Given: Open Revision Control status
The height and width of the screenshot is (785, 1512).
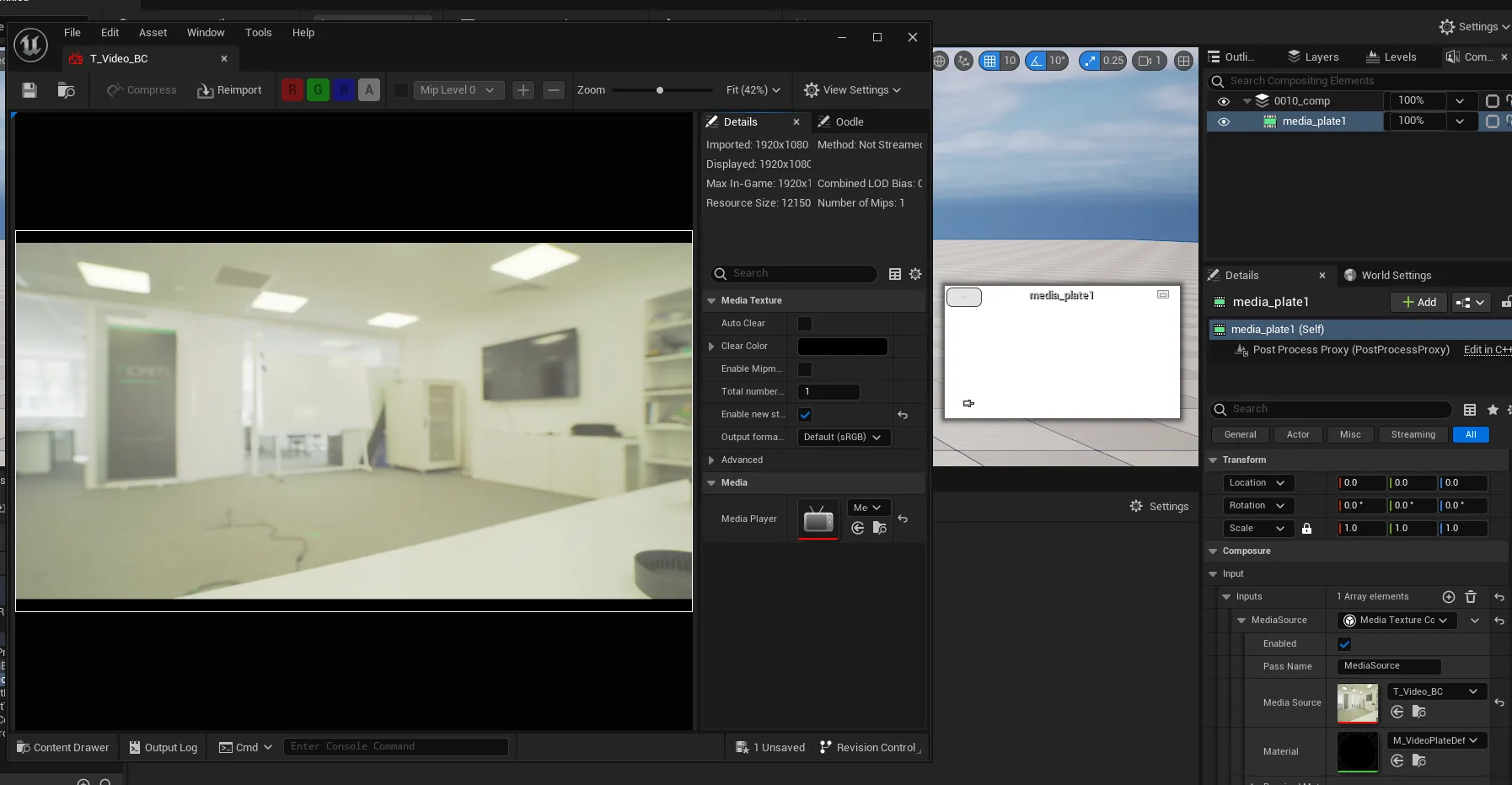Looking at the screenshot, I should [869, 748].
